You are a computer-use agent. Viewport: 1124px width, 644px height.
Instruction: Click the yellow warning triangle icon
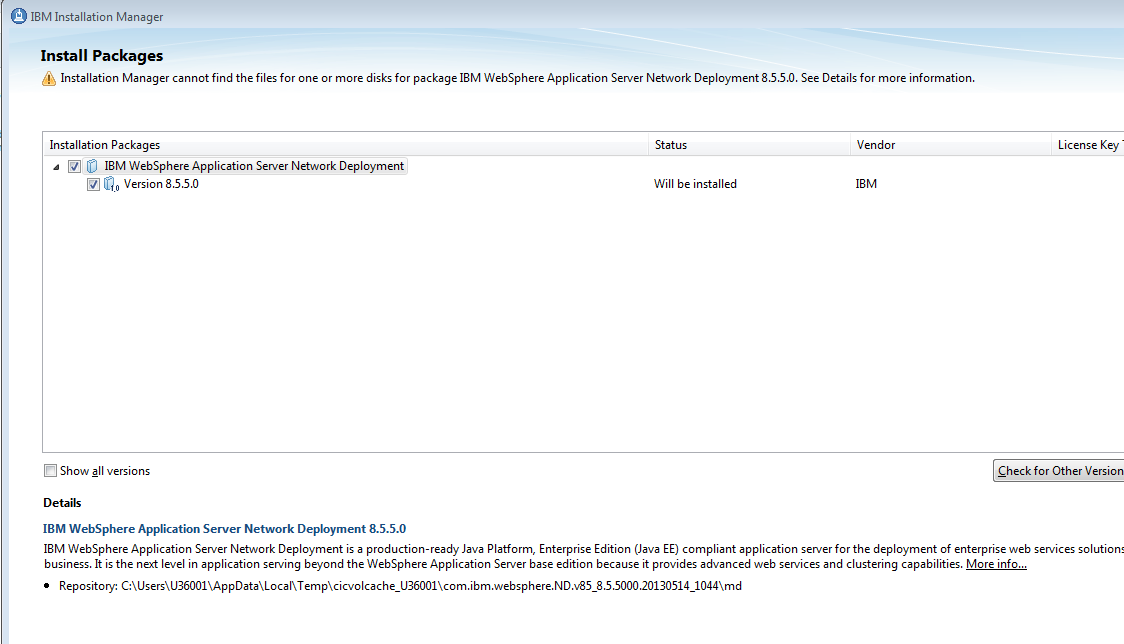click(x=49, y=78)
